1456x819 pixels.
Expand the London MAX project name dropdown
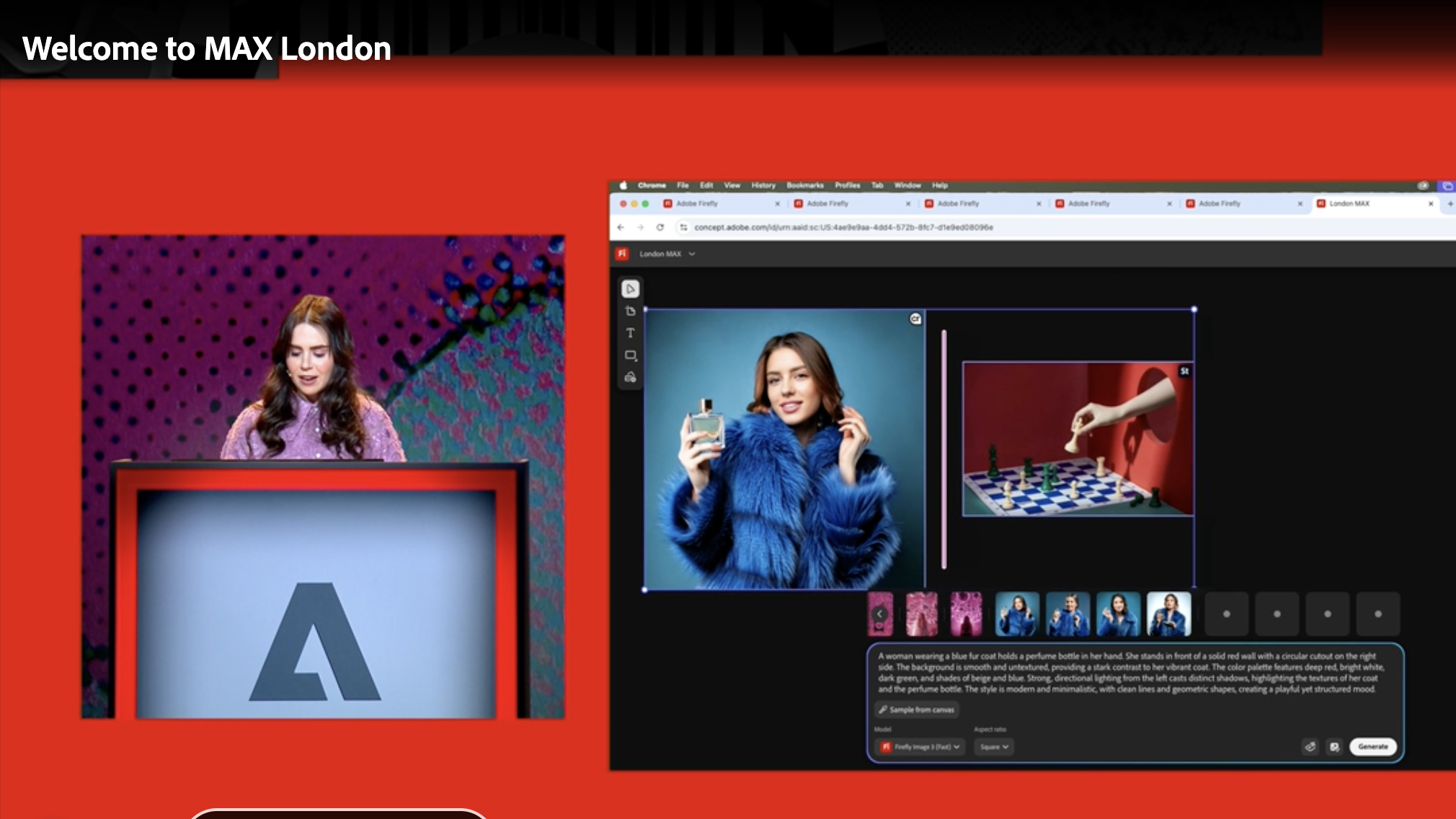(x=691, y=254)
